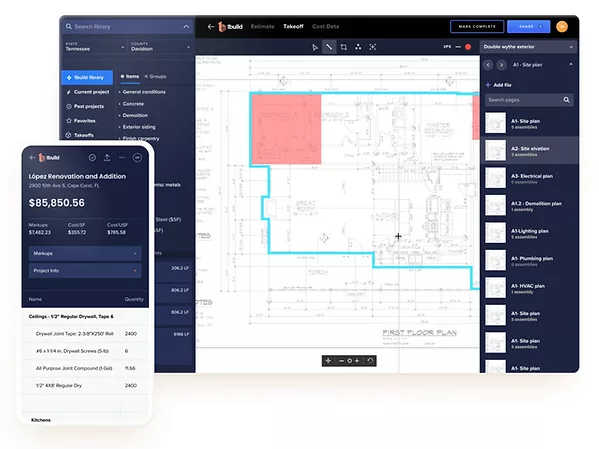This screenshot has width=599, height=449.
Task: Expand the Project Info section in mobile app
Action: (x=85, y=271)
